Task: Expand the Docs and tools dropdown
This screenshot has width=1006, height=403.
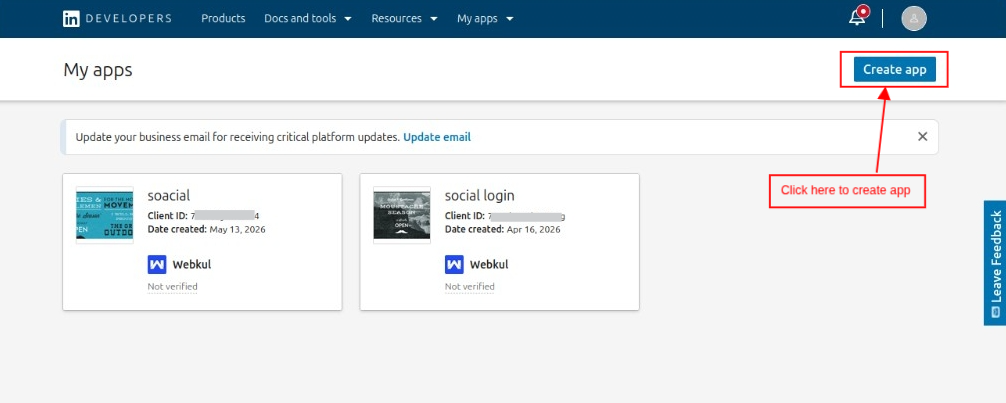Action: pos(308,19)
